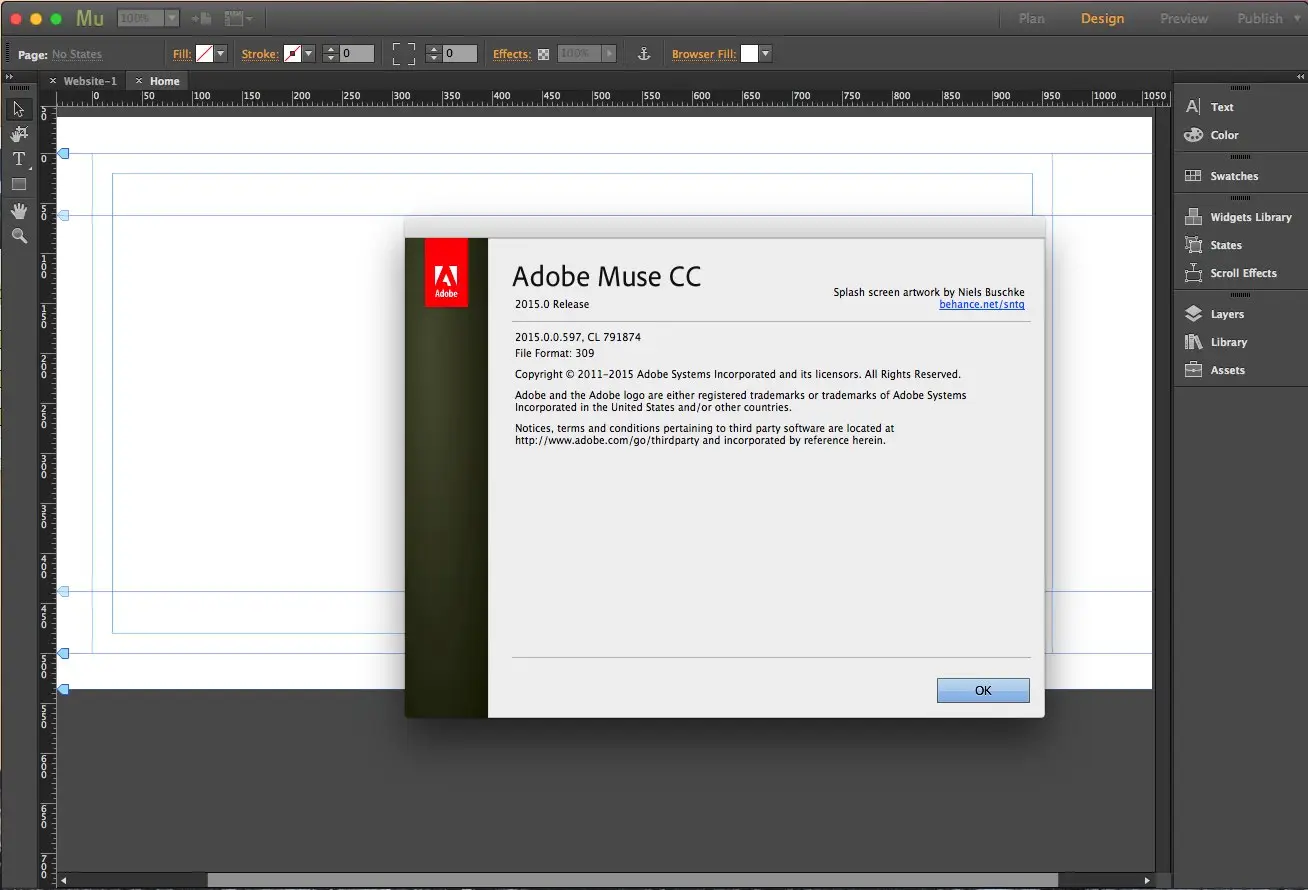Toggle the Effects checkerboard control
This screenshot has width=1308, height=890.
[544, 53]
